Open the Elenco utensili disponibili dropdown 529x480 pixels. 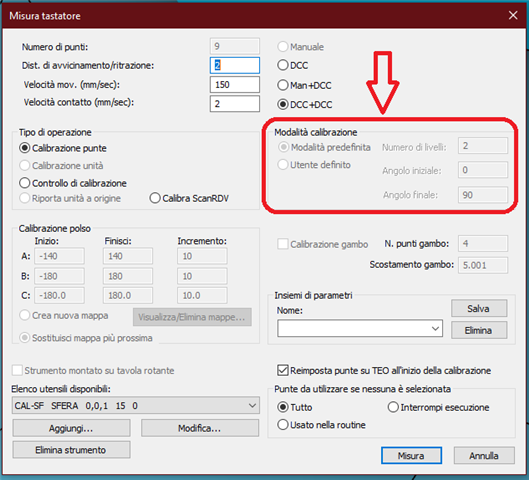pos(136,405)
